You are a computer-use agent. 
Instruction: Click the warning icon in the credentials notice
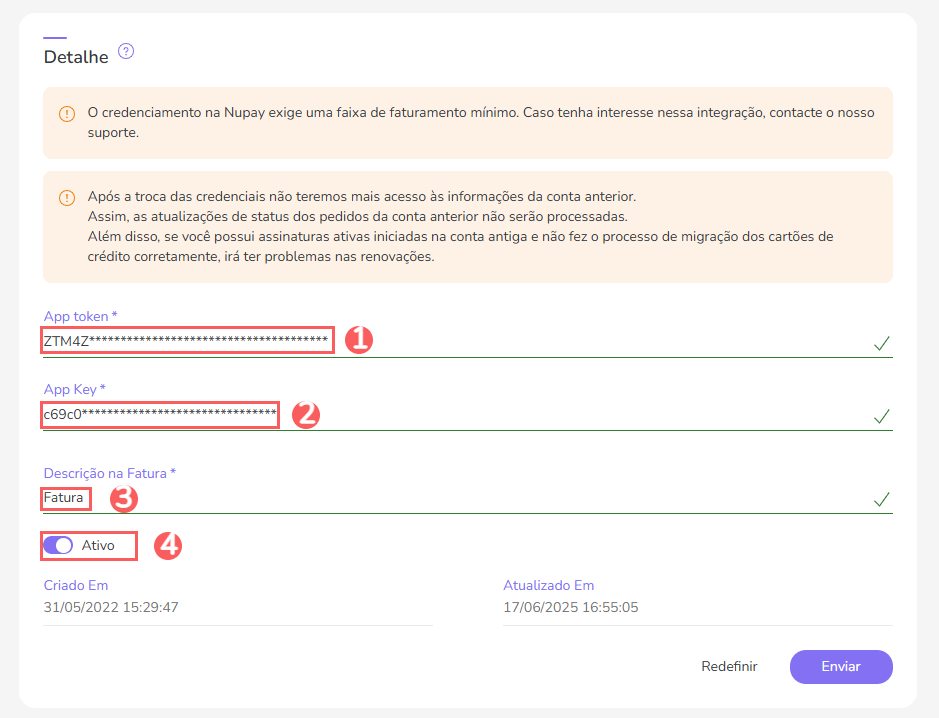[67, 197]
